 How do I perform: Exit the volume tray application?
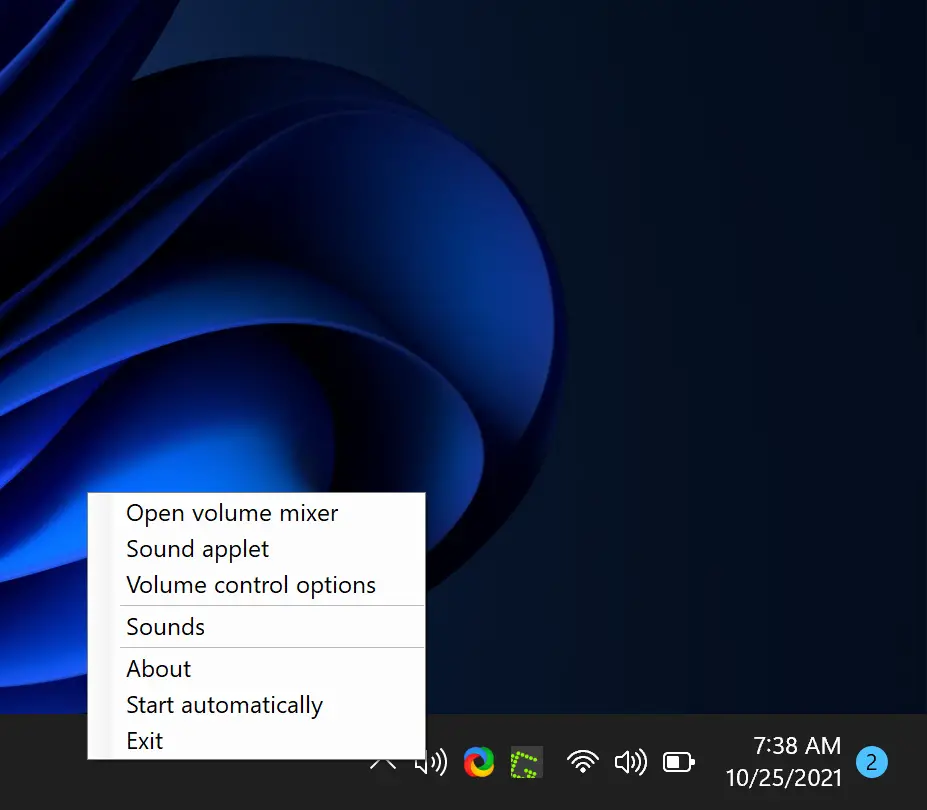point(257,741)
